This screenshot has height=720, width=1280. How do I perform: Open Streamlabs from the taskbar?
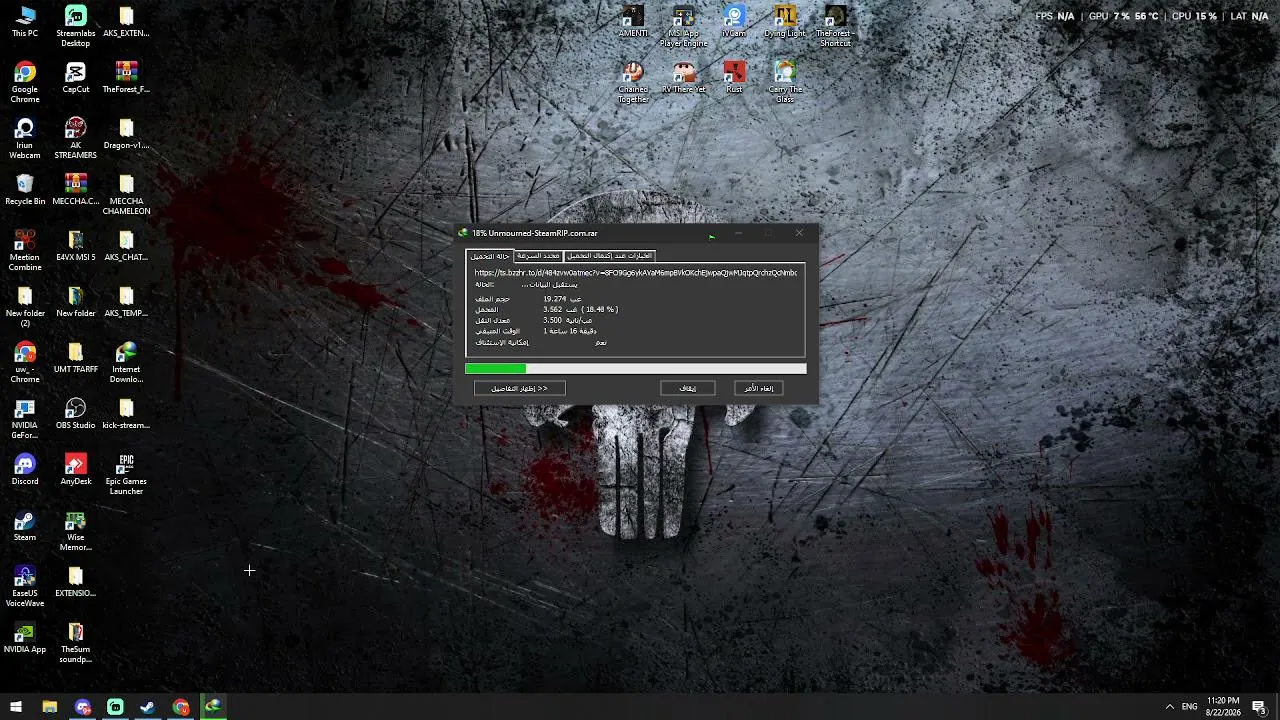tap(115, 707)
